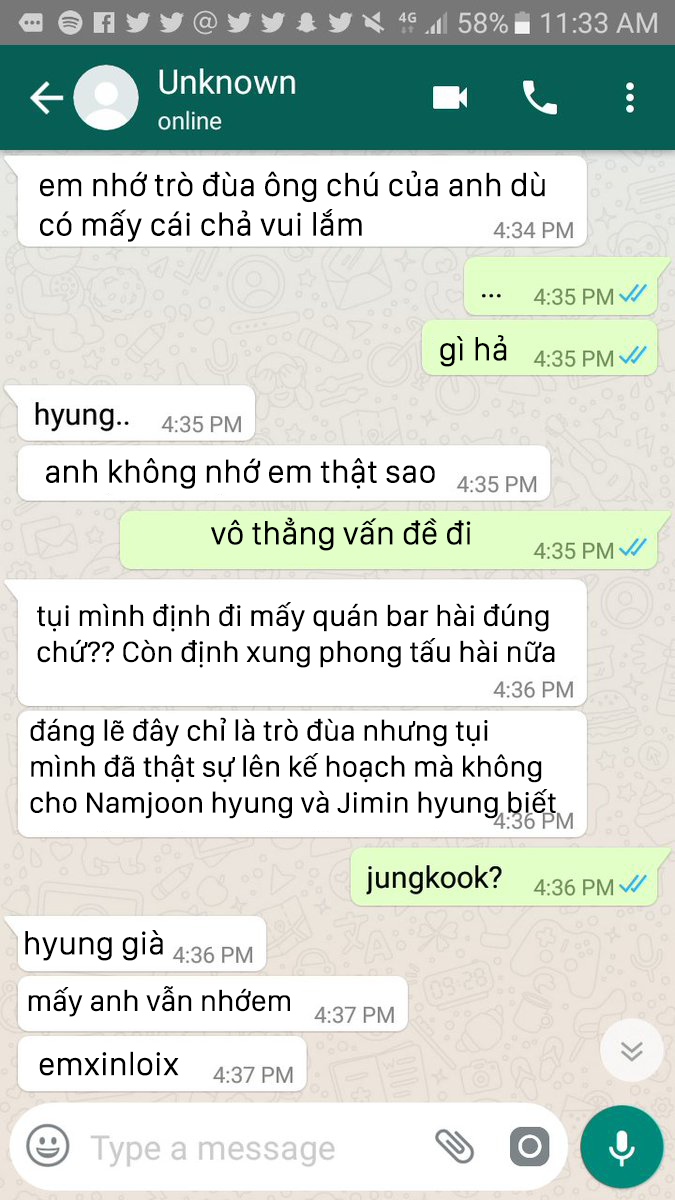Jump to latest messages with down chevron
This screenshot has width=675, height=1200.
[x=631, y=1050]
